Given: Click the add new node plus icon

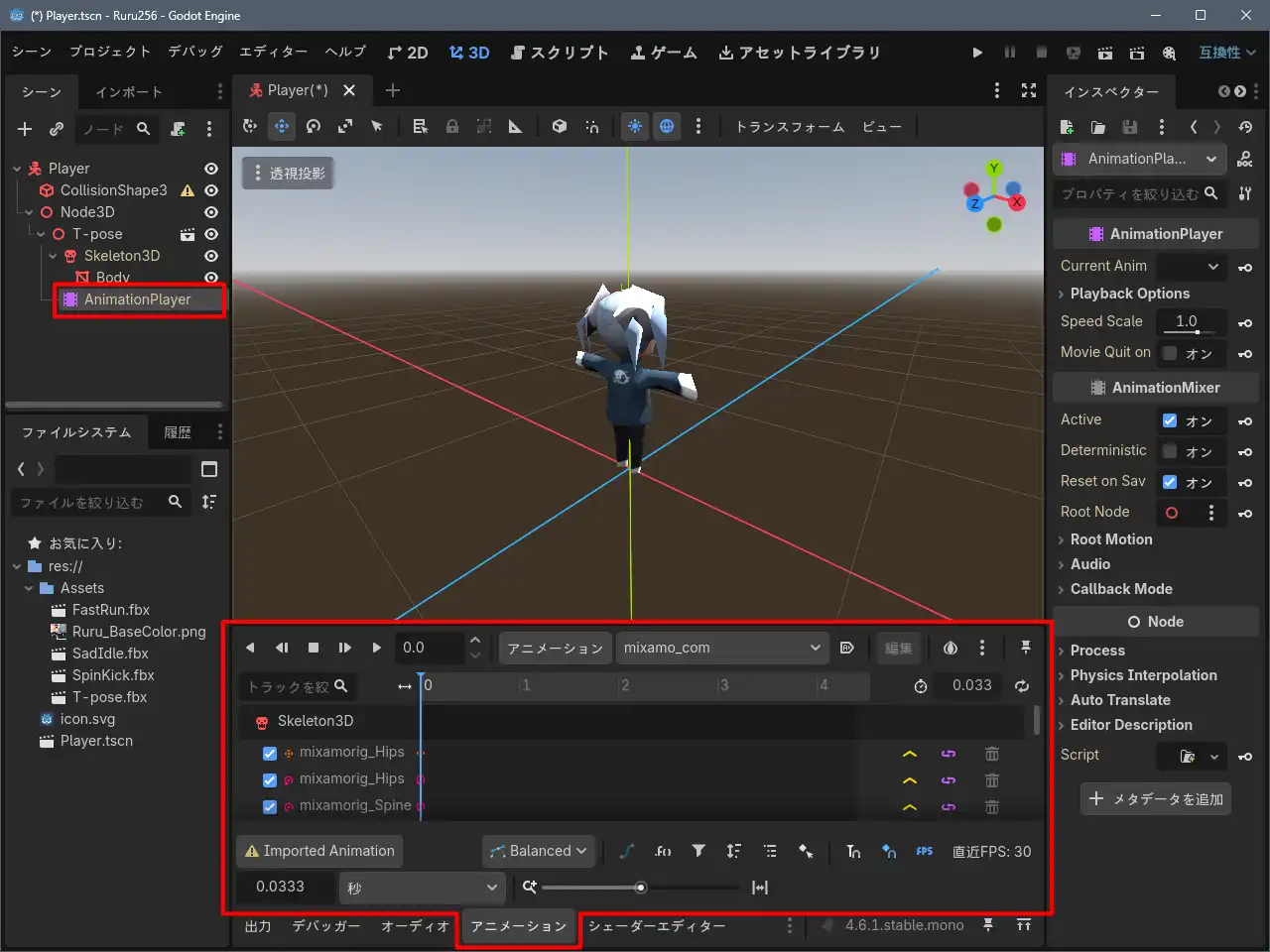Looking at the screenshot, I should [25, 129].
